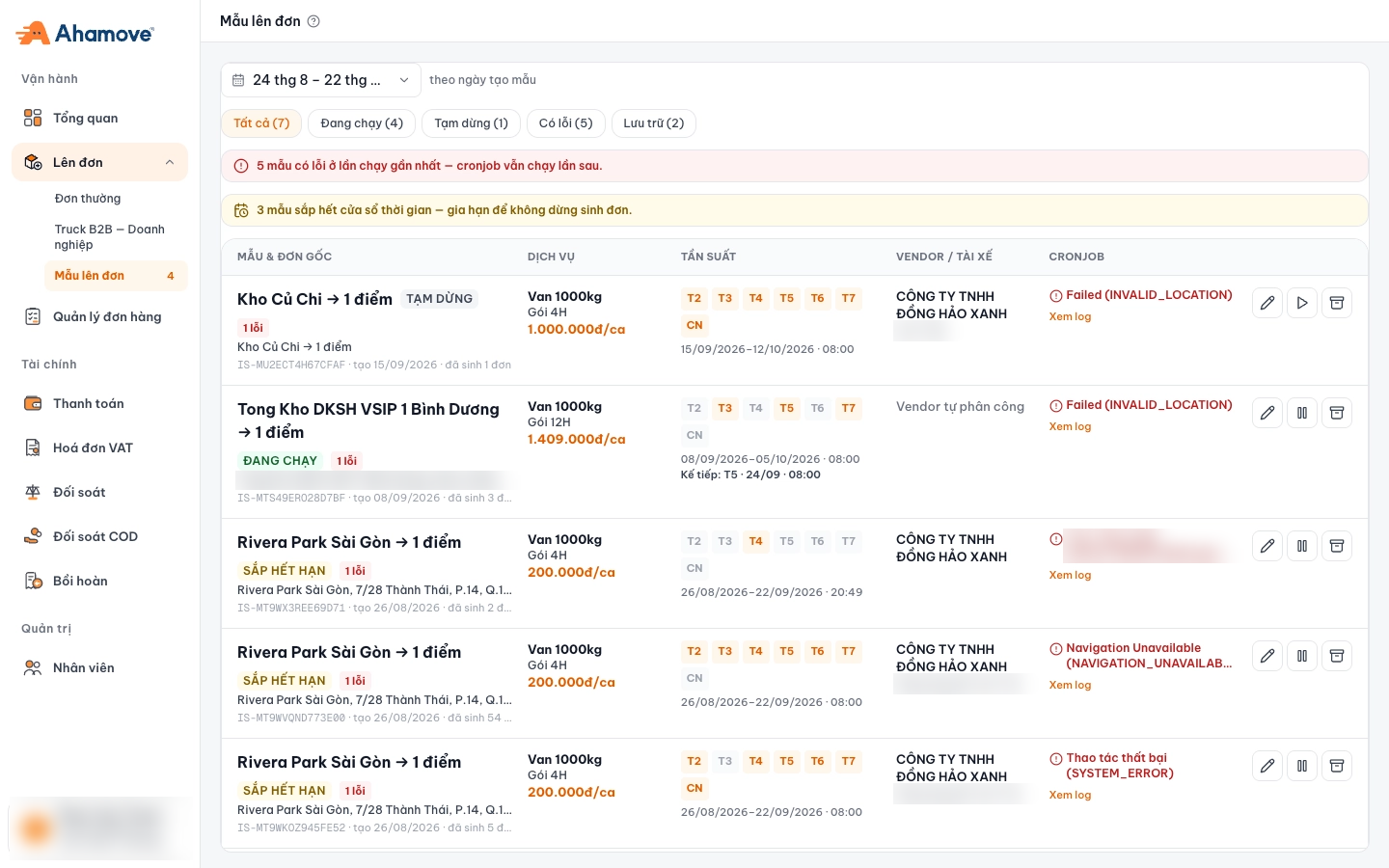Toggle CN day chip in Kho Củ Chi row
Viewport: 1389px width, 868px height.
pyautogui.click(x=694, y=325)
